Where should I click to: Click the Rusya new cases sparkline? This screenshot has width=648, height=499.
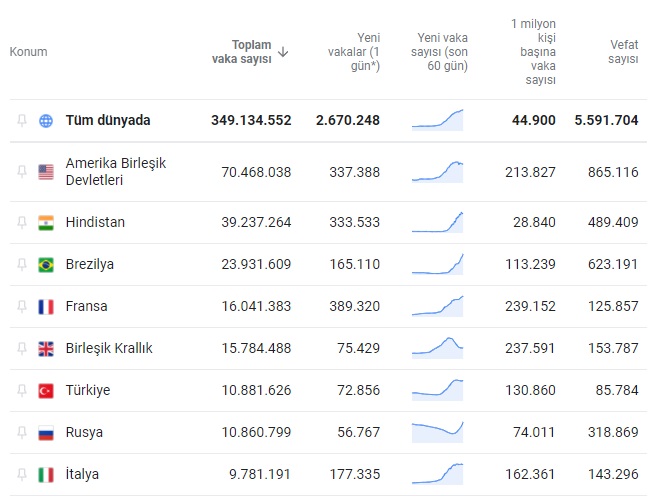[438, 432]
